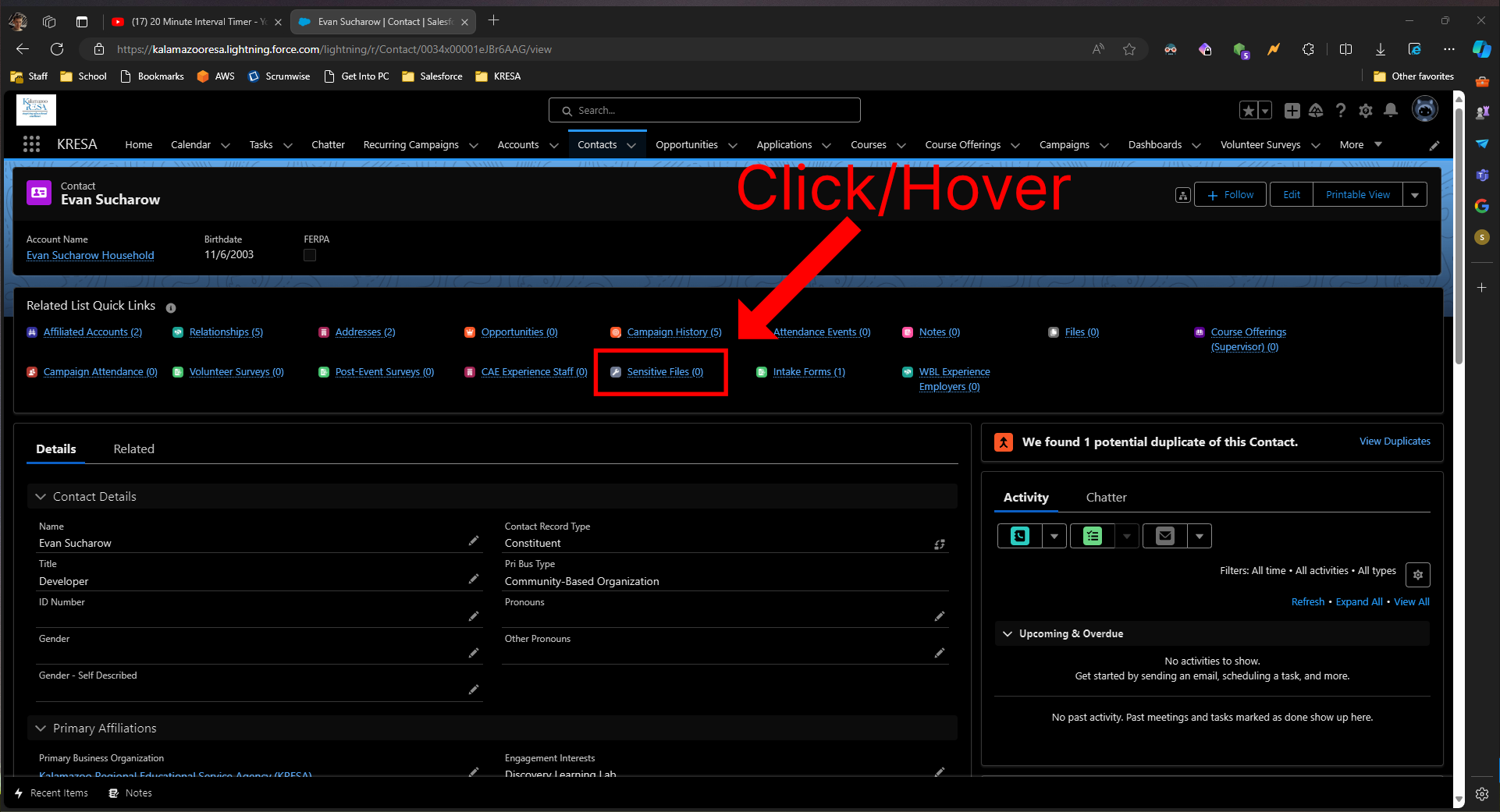Click the View Duplicates link

point(1395,441)
